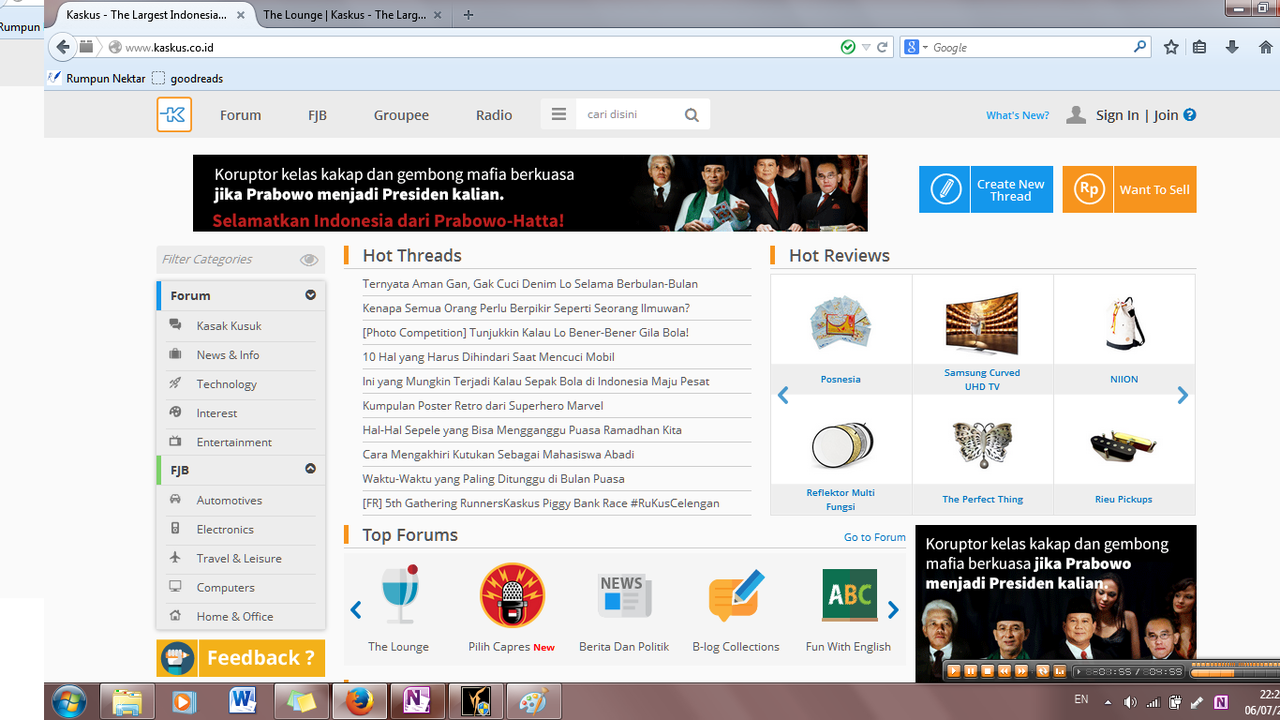This screenshot has width=1280, height=720.
Task: Click the Sign In link
Action: [x=1117, y=115]
